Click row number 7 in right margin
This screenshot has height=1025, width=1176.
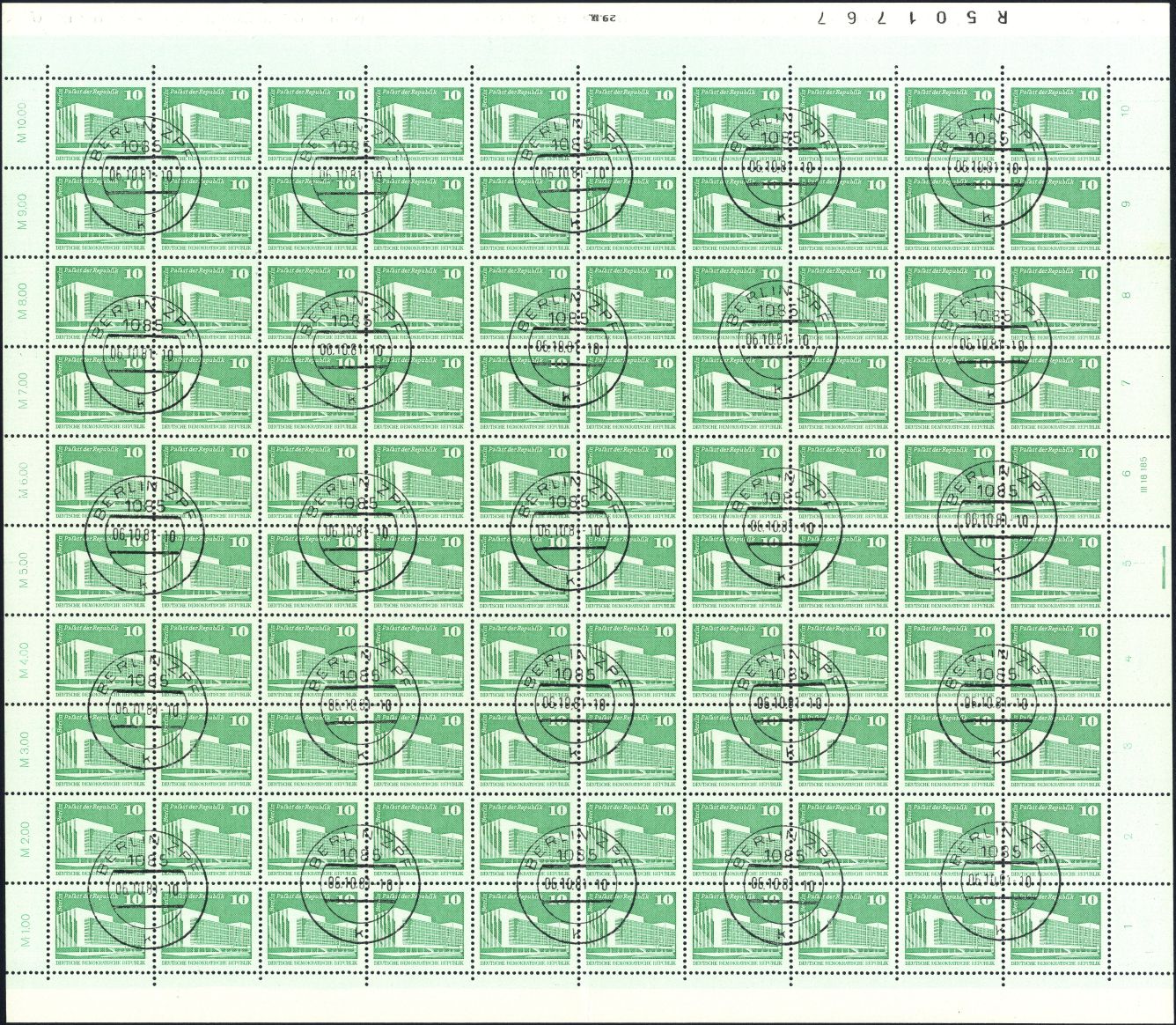coord(1127,384)
